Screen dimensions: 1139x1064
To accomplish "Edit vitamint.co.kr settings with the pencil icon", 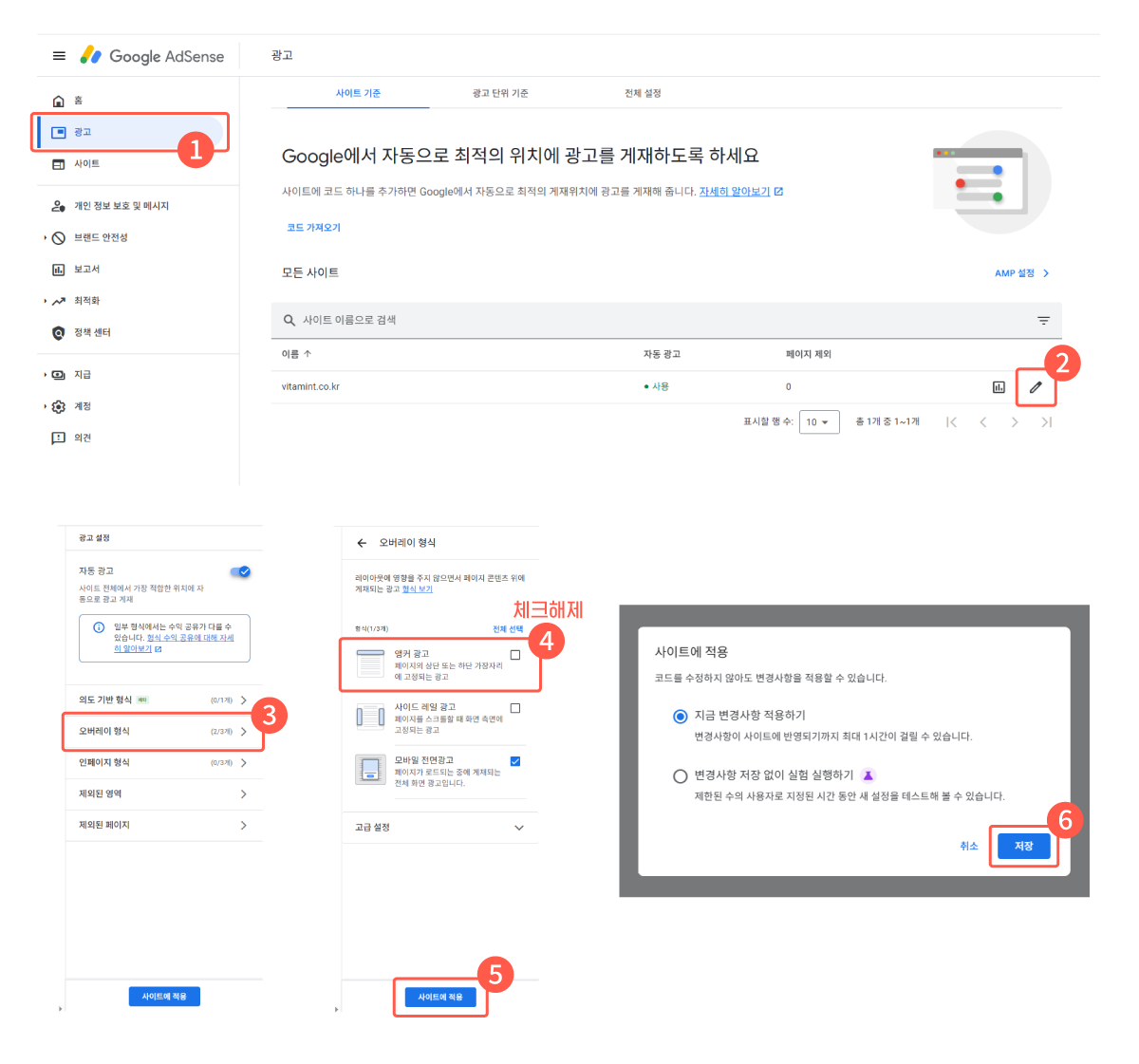I will click(x=1036, y=386).
